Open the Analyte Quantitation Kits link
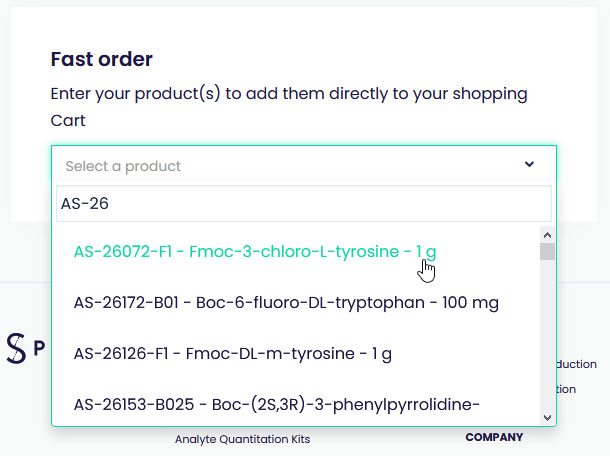Screen dimensions: 610x456 [242, 439]
